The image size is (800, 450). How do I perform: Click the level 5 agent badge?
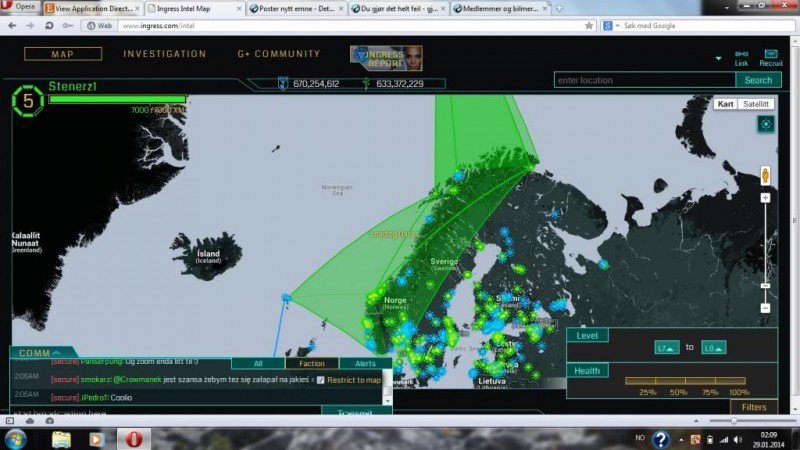tap(28, 101)
